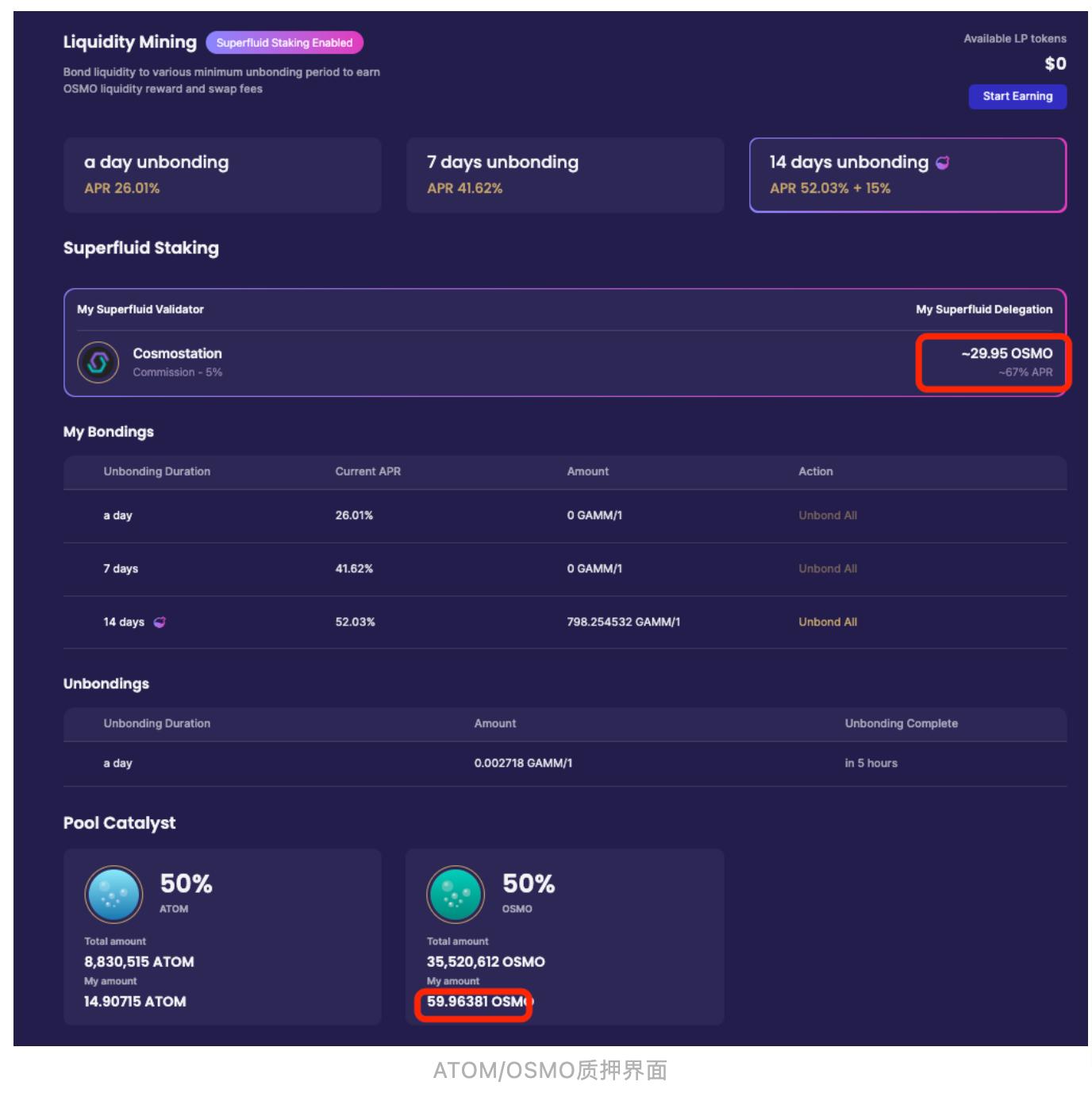Click the 14.90715 ATOM my amount value
Image resolution: width=1092 pixels, height=1097 pixels.
(x=135, y=1002)
